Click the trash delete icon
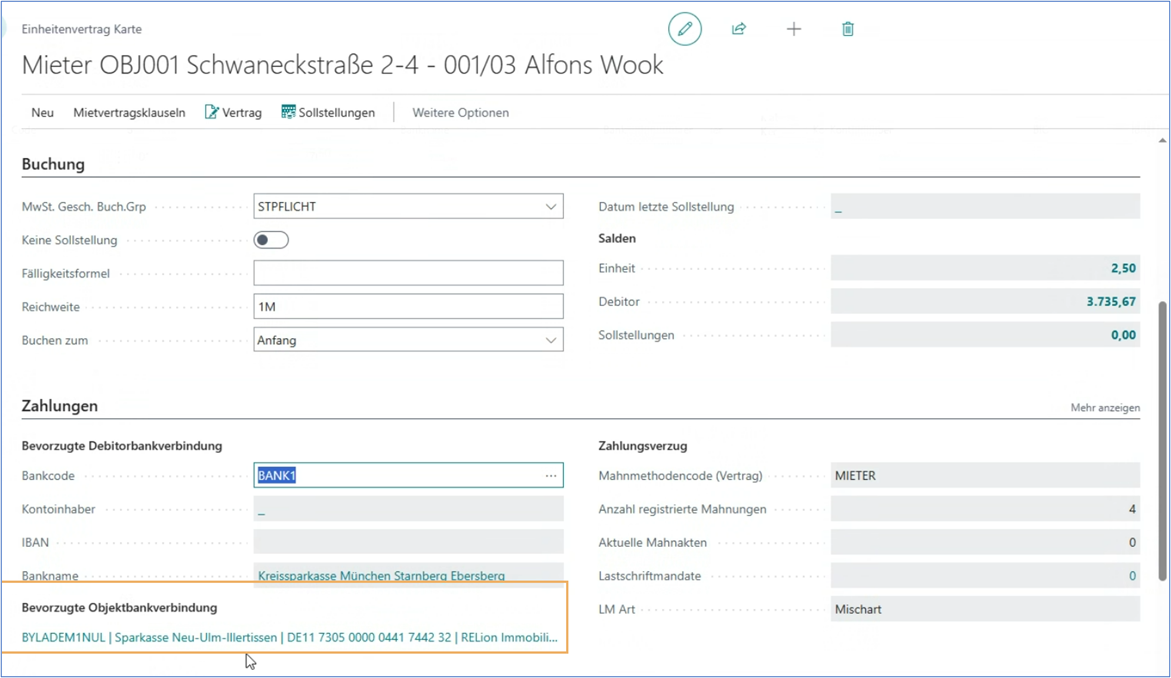The height and width of the screenshot is (678, 1171). pyautogui.click(x=848, y=29)
